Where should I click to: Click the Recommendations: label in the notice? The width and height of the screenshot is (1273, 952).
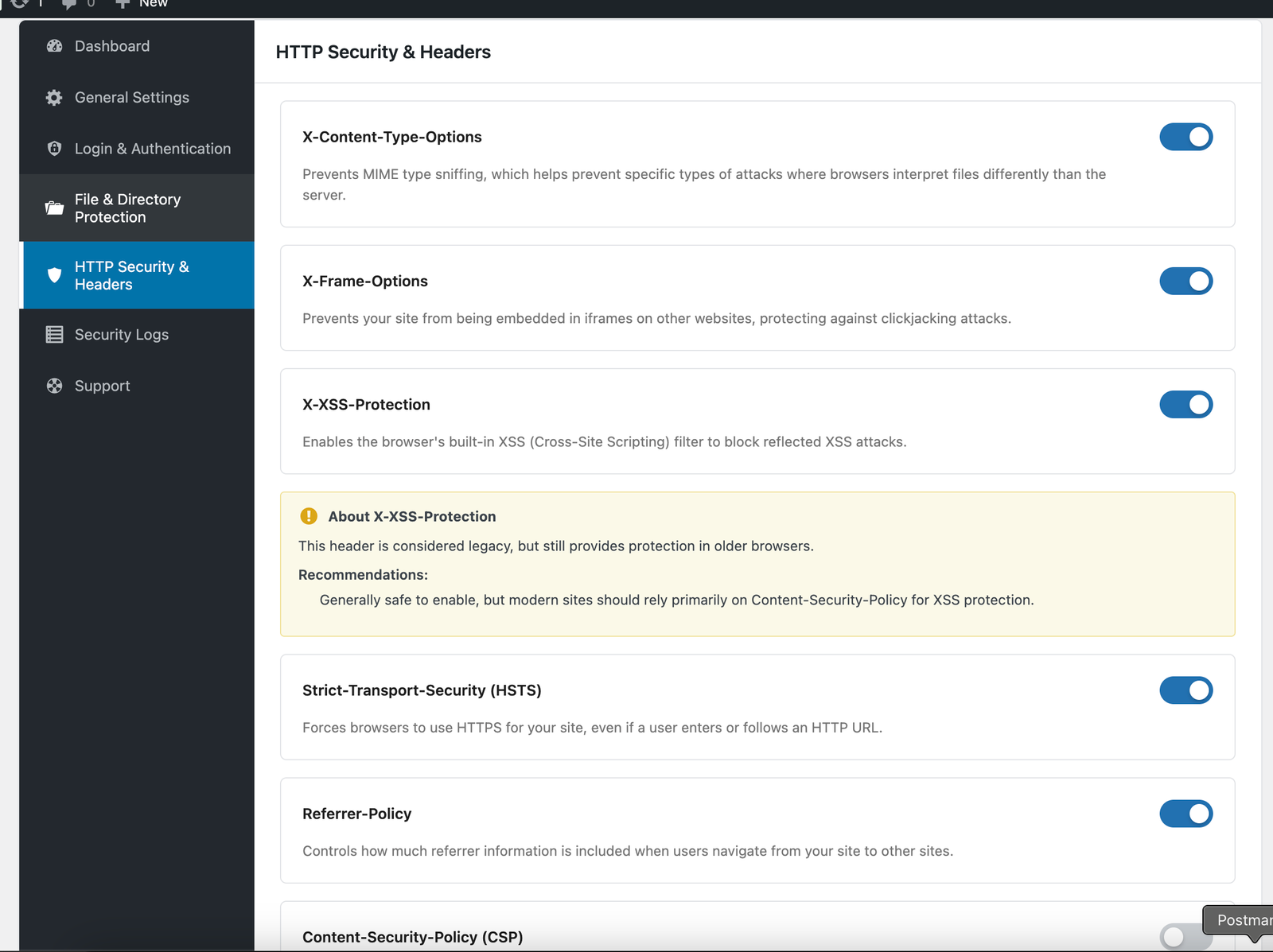tap(363, 575)
